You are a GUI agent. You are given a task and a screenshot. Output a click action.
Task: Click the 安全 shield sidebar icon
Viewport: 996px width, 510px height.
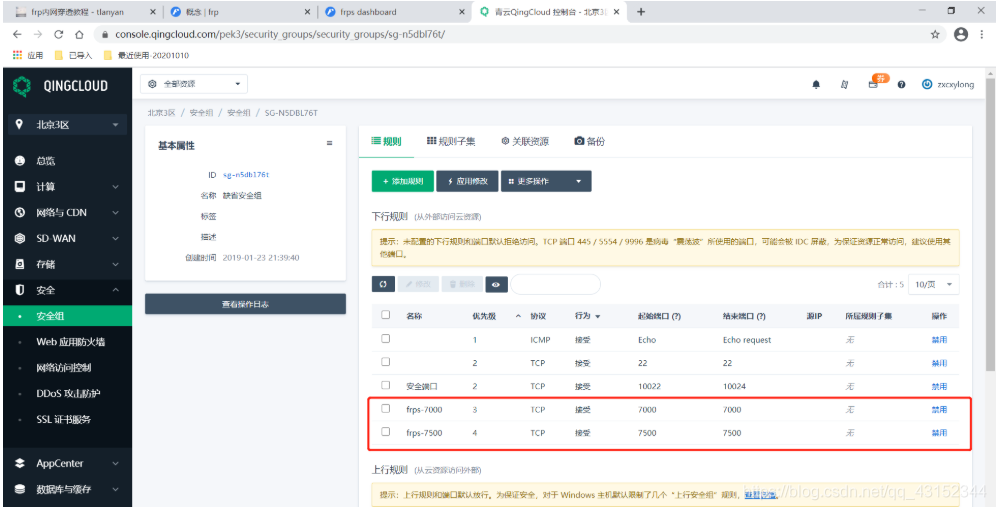tap(20, 290)
